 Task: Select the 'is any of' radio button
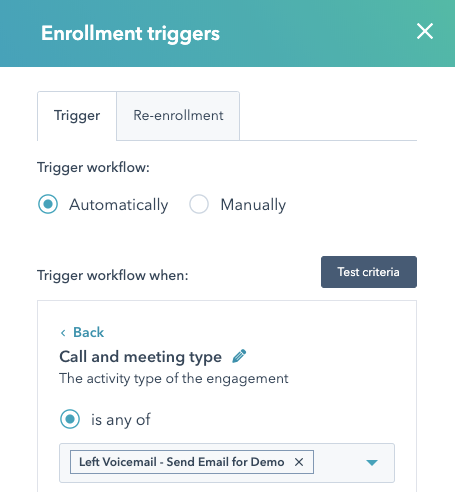coord(70,419)
